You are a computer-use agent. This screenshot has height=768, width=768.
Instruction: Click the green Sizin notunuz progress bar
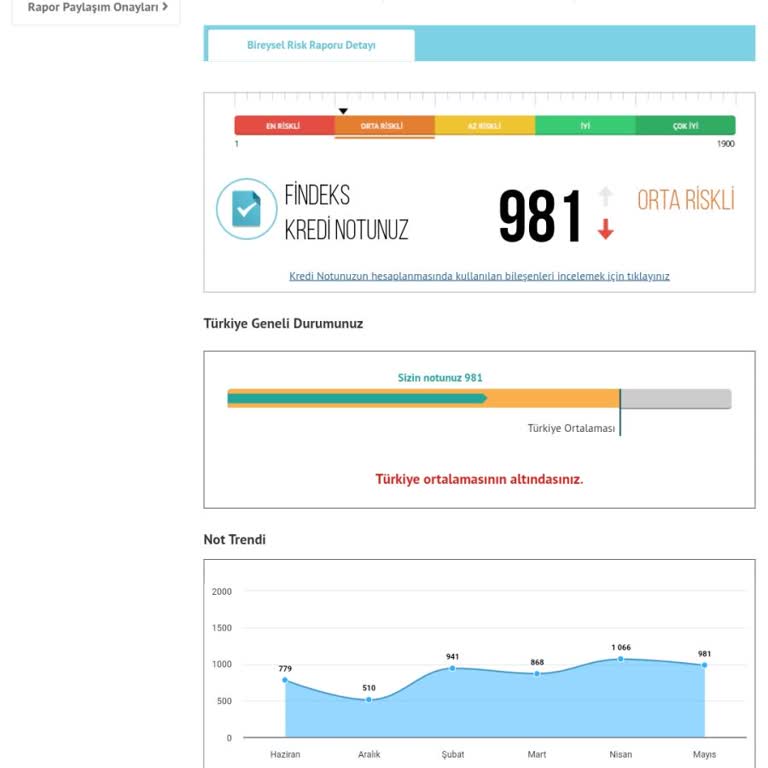pyautogui.click(x=356, y=398)
